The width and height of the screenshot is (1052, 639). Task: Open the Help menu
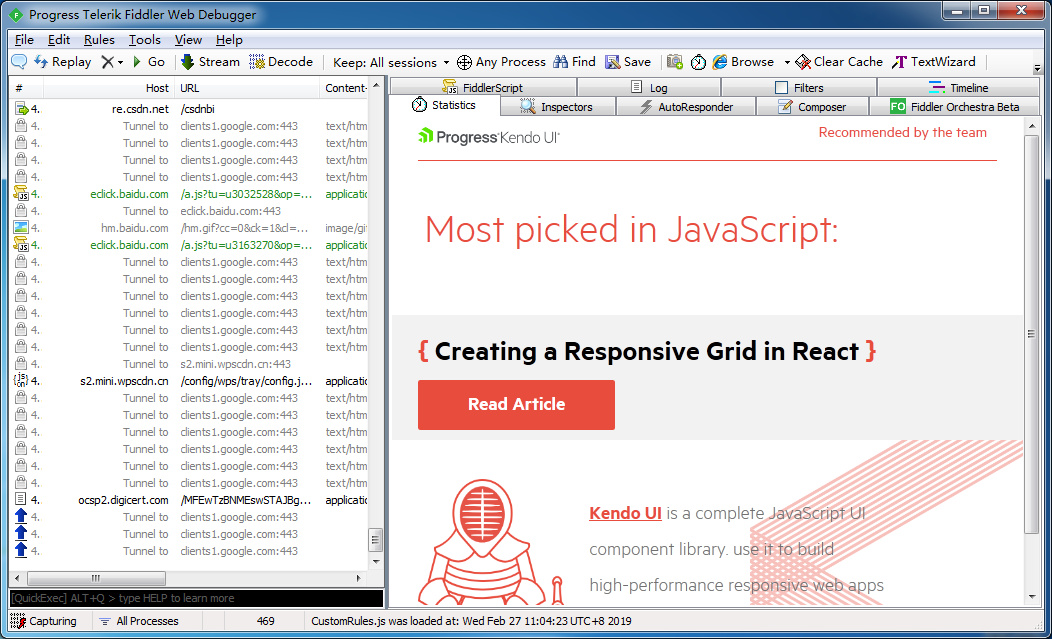coord(229,40)
